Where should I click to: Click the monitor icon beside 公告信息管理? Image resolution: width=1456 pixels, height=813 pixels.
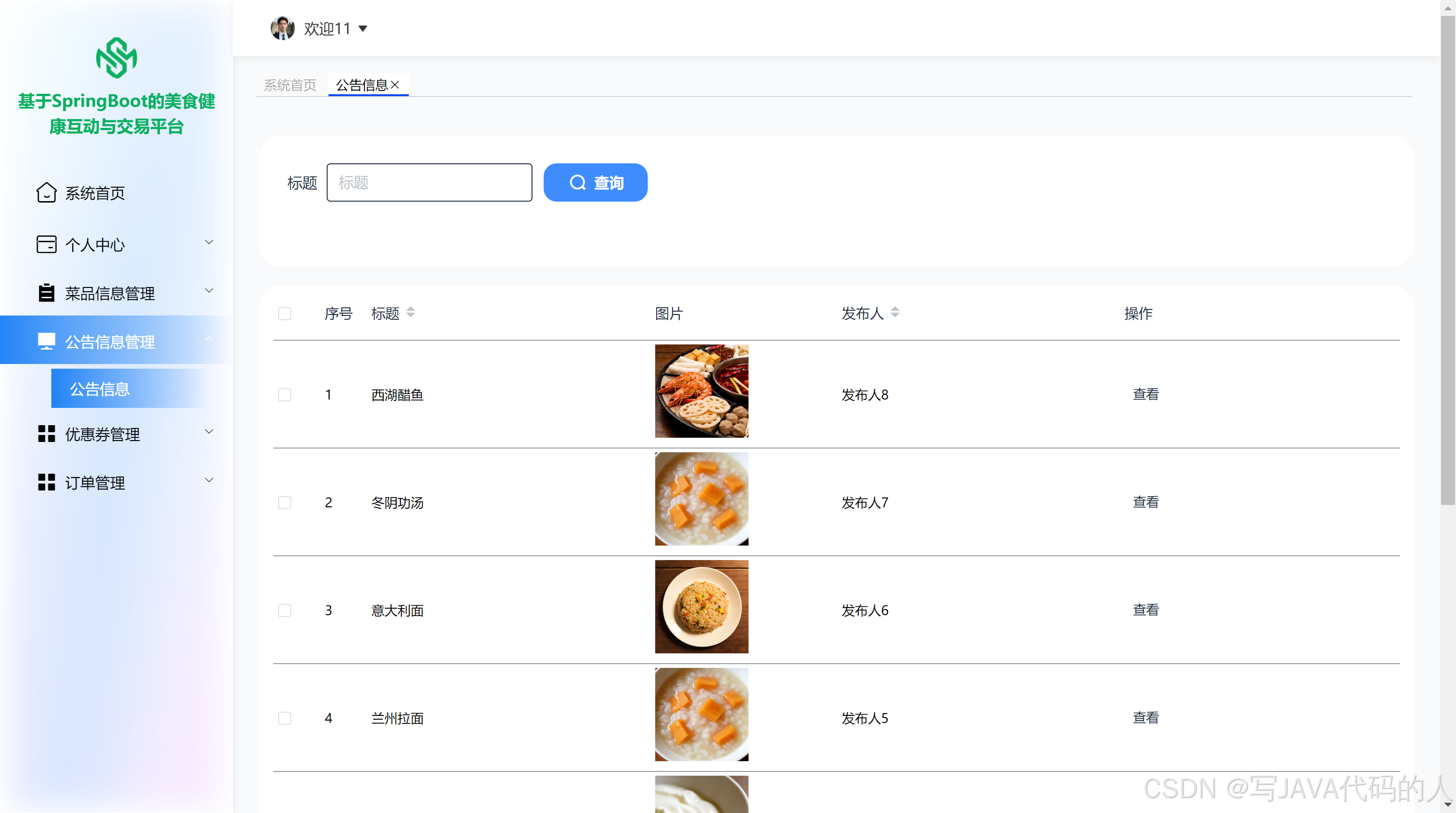click(46, 342)
